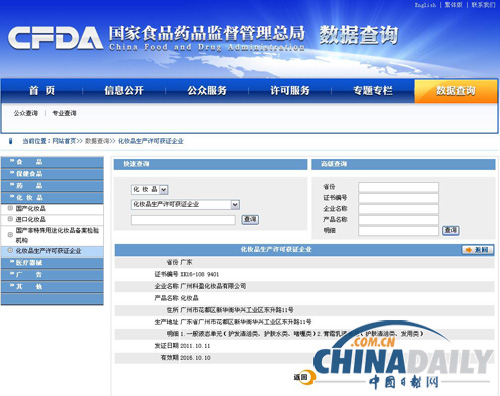Viewport: 500px width, 396px height.
Task: Open the 食品 sidebar category
Action: [52, 162]
